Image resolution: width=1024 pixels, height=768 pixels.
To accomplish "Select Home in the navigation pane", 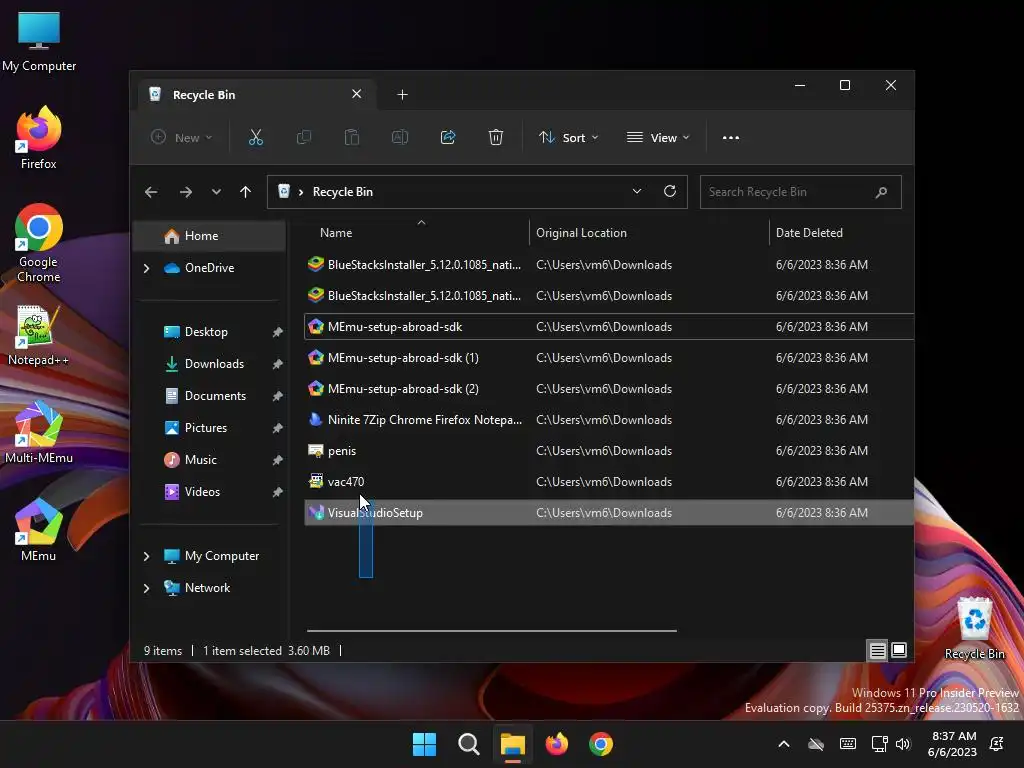I will 209,236.
